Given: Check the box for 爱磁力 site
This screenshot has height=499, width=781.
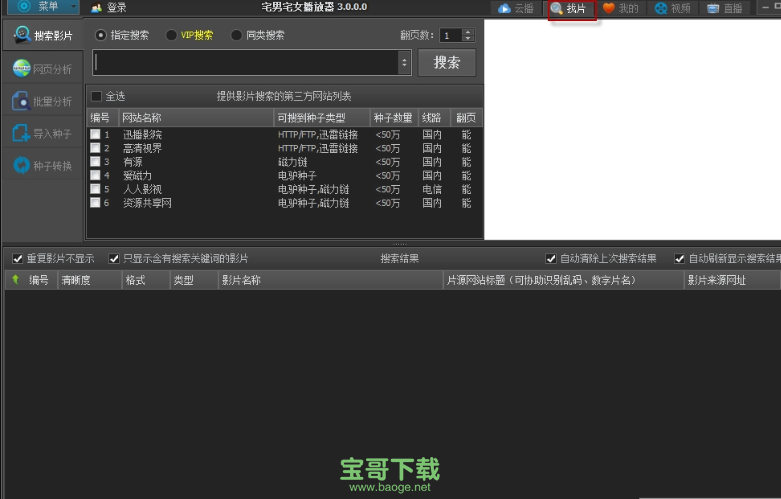Looking at the screenshot, I should click(x=95, y=175).
